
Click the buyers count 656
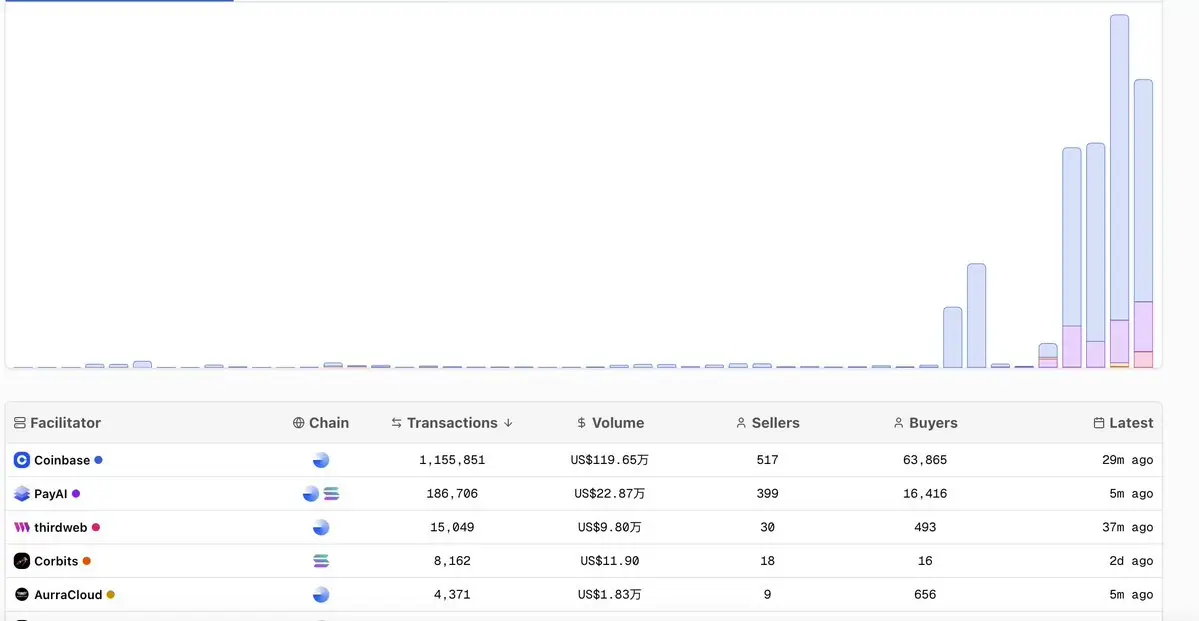pos(924,595)
